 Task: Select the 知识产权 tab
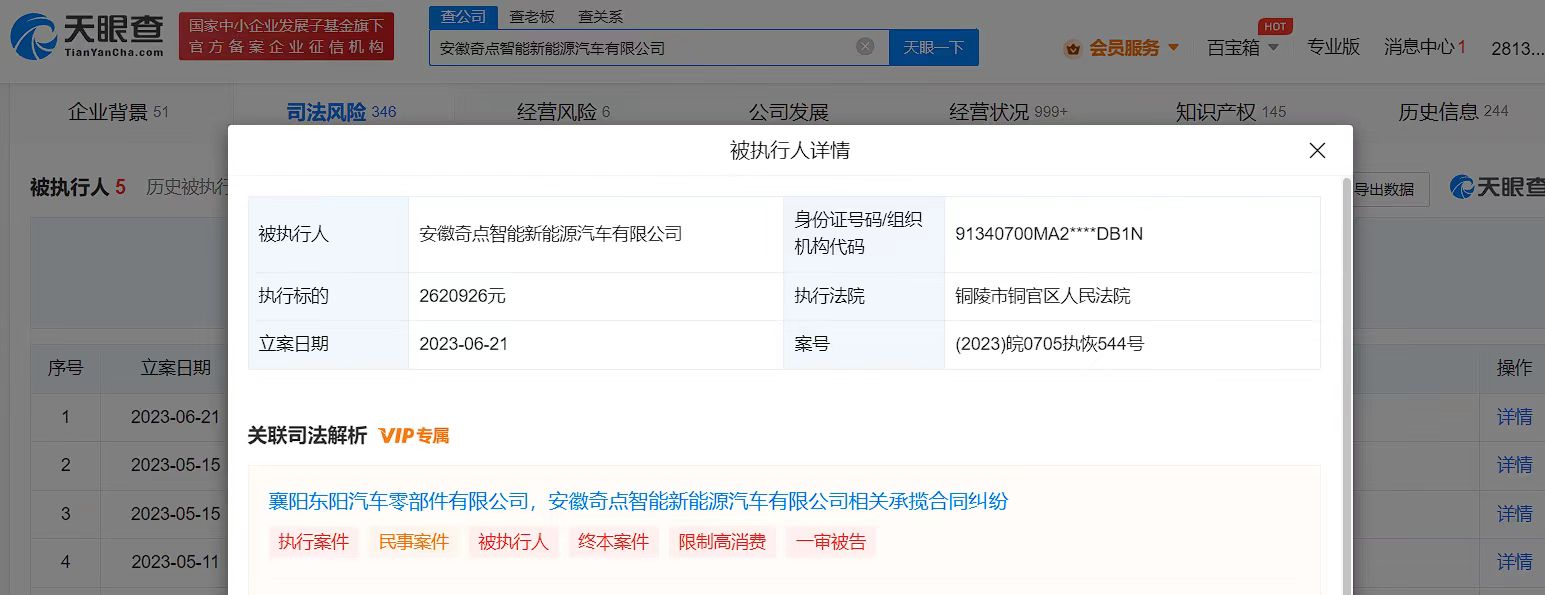tap(1215, 112)
